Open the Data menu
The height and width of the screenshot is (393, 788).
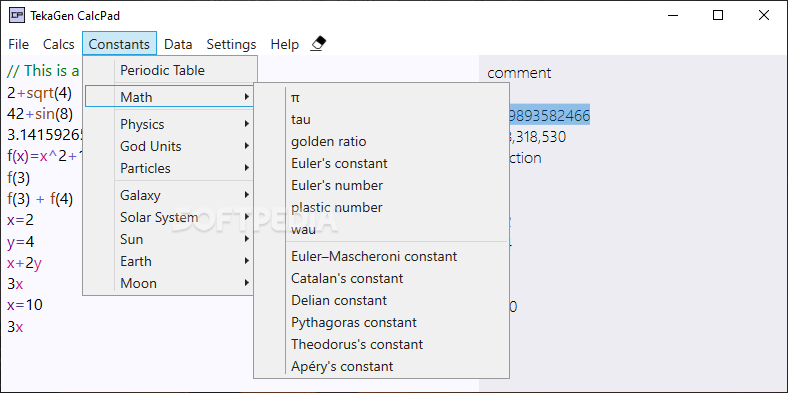pyautogui.click(x=178, y=44)
